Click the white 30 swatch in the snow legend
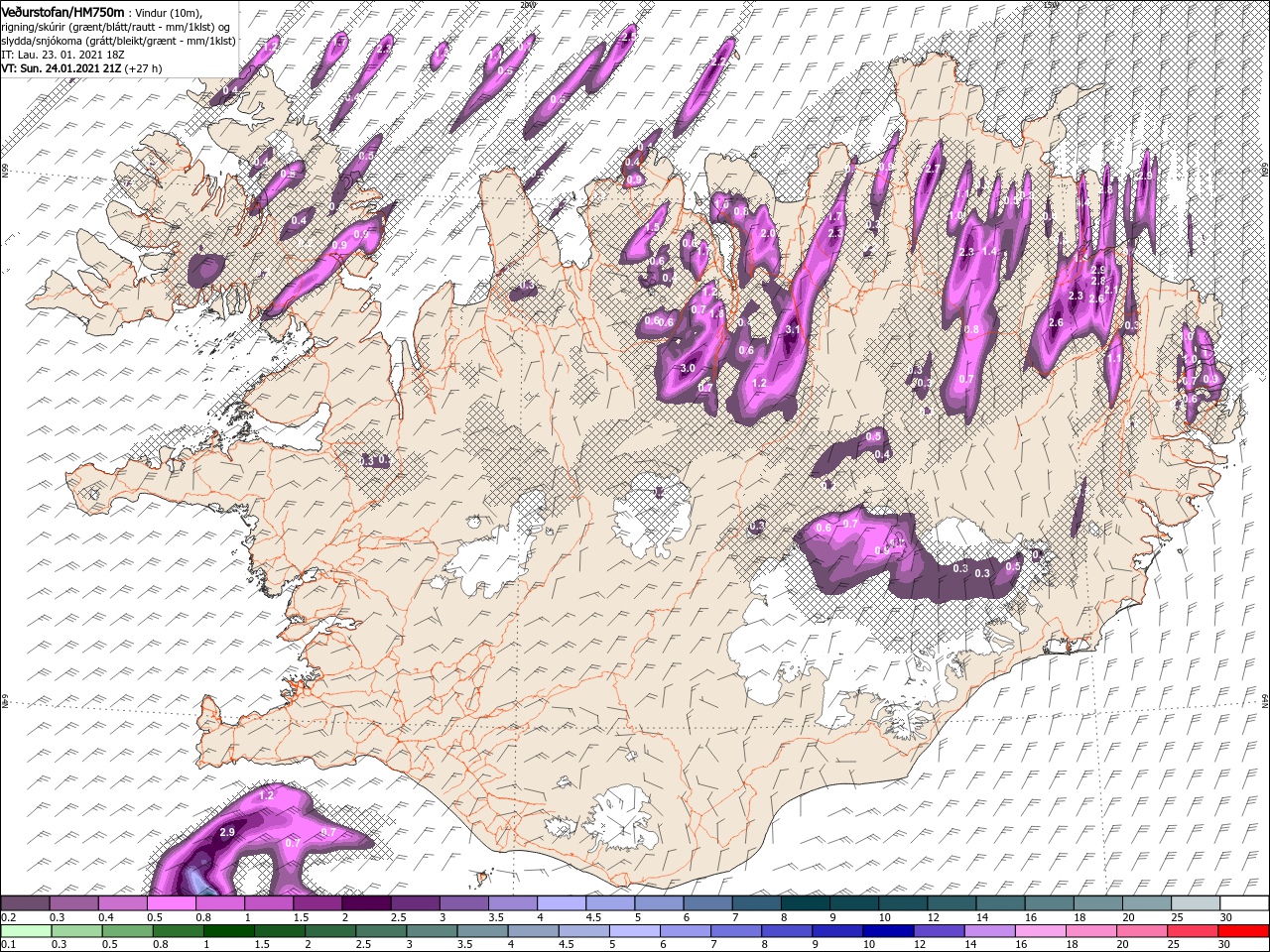The width and height of the screenshot is (1270, 952). coord(1243,903)
